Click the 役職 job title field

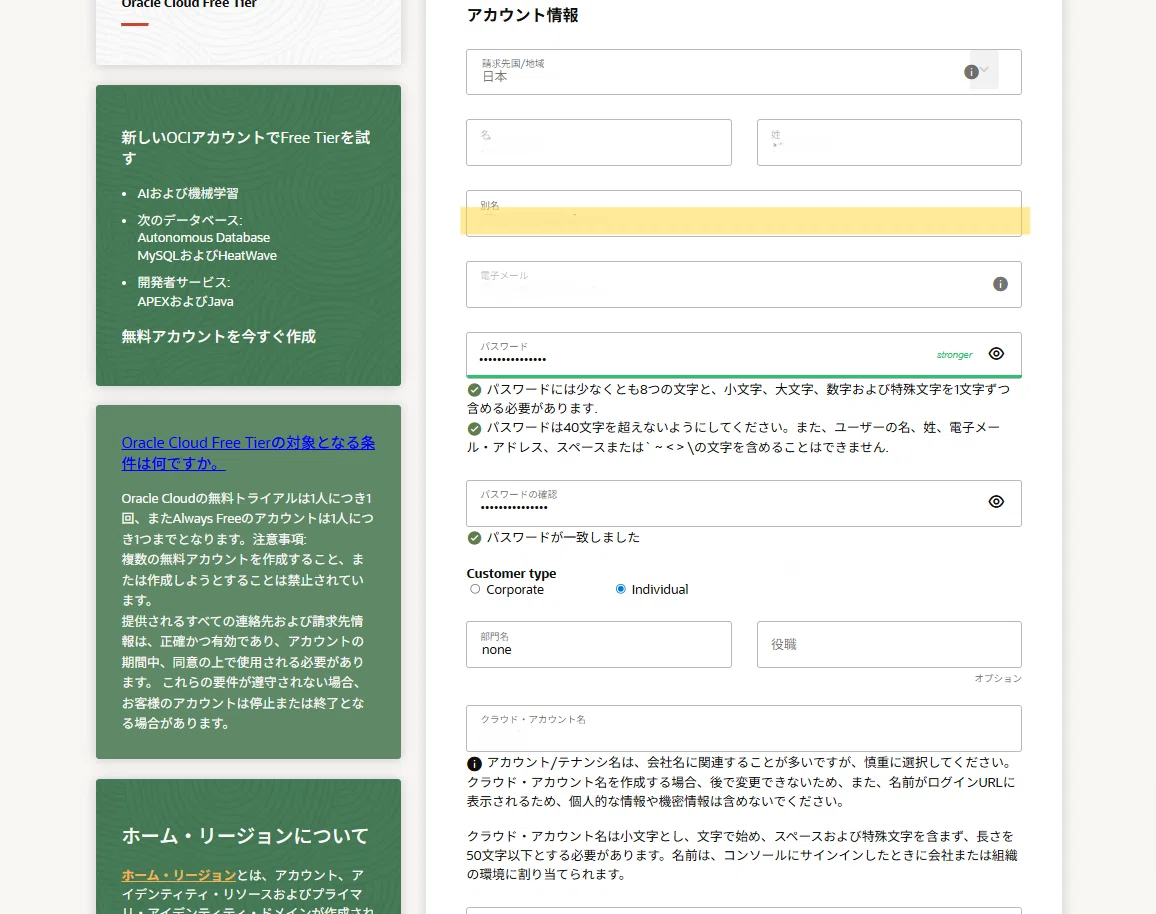coord(889,644)
